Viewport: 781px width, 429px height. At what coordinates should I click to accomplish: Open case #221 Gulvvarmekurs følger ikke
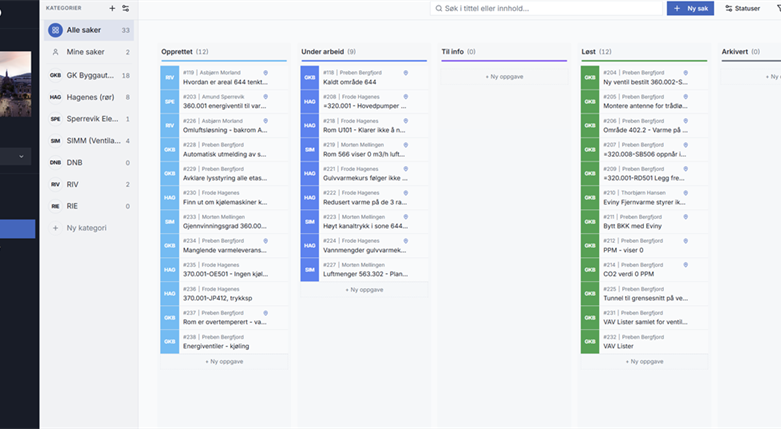(364, 173)
